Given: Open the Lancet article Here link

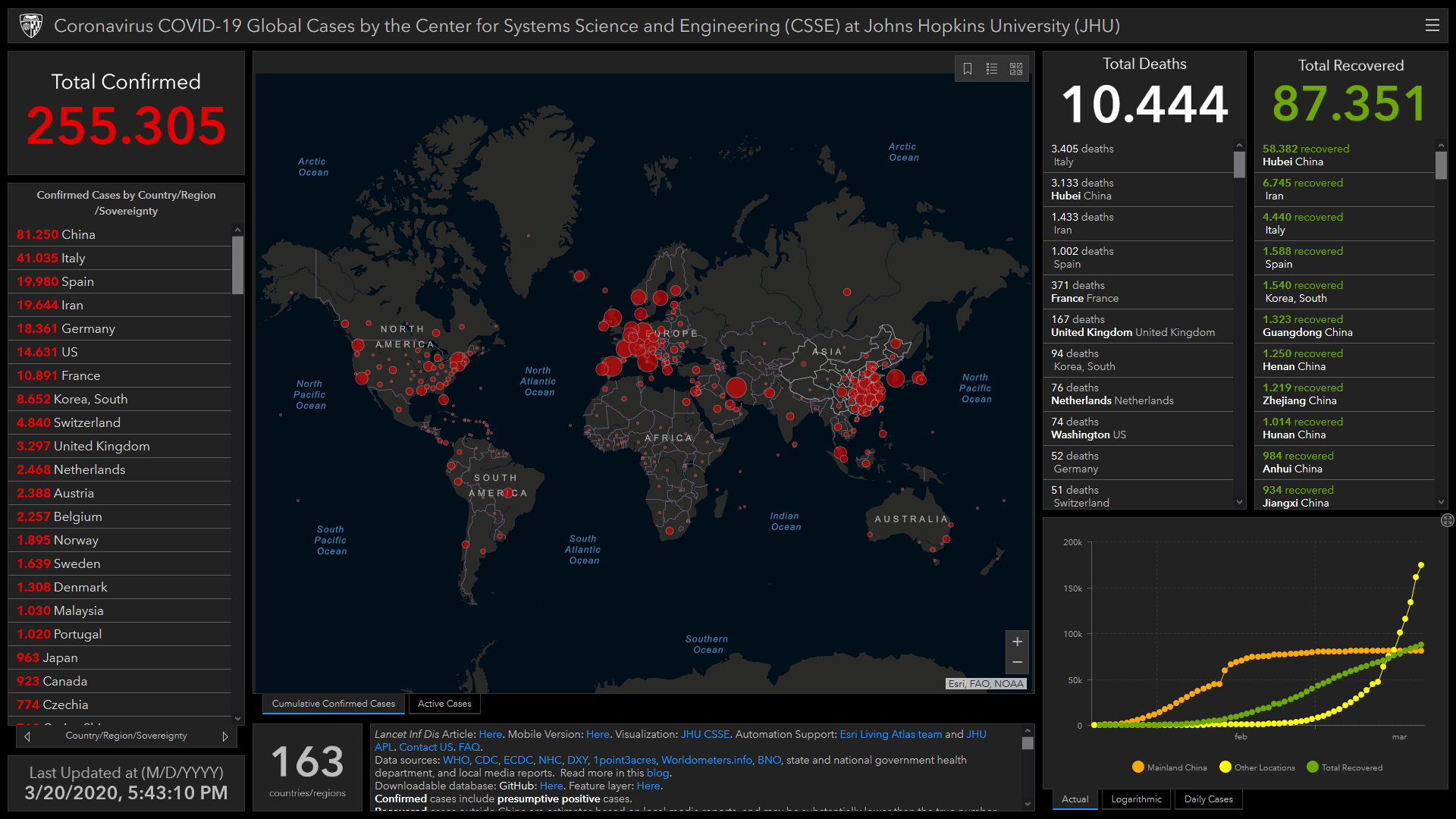Looking at the screenshot, I should coord(490,734).
